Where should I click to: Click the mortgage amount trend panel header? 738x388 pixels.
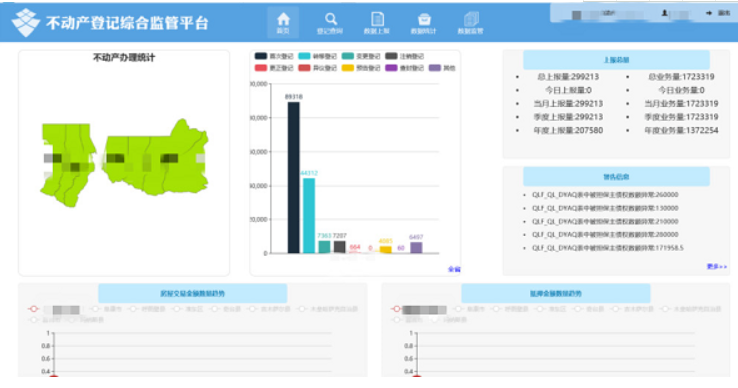point(556,293)
